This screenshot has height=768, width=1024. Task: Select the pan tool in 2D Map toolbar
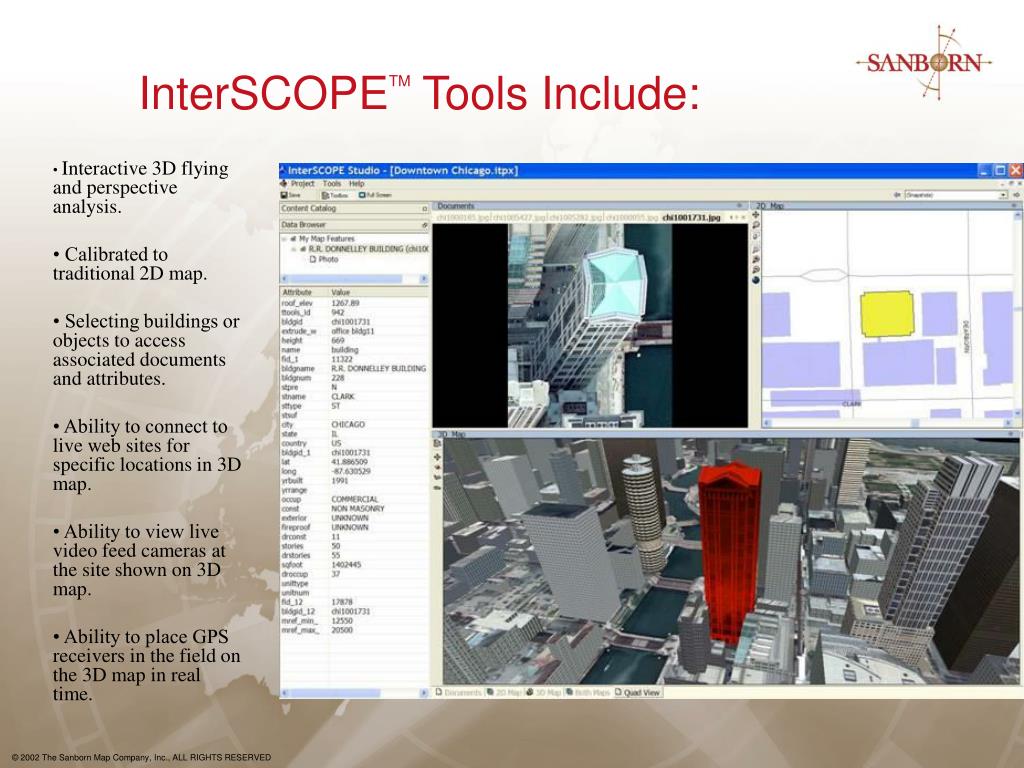click(x=756, y=215)
